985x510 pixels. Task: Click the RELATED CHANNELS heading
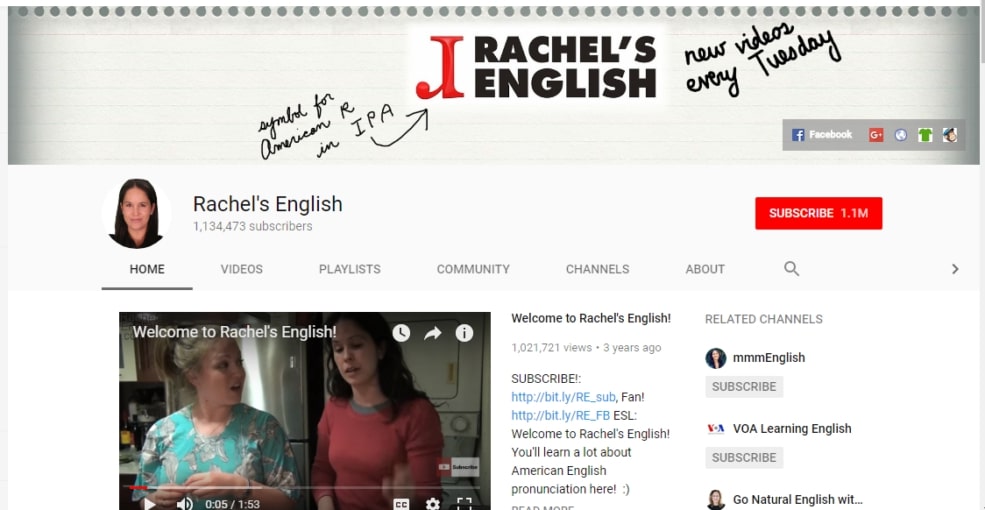coord(763,319)
